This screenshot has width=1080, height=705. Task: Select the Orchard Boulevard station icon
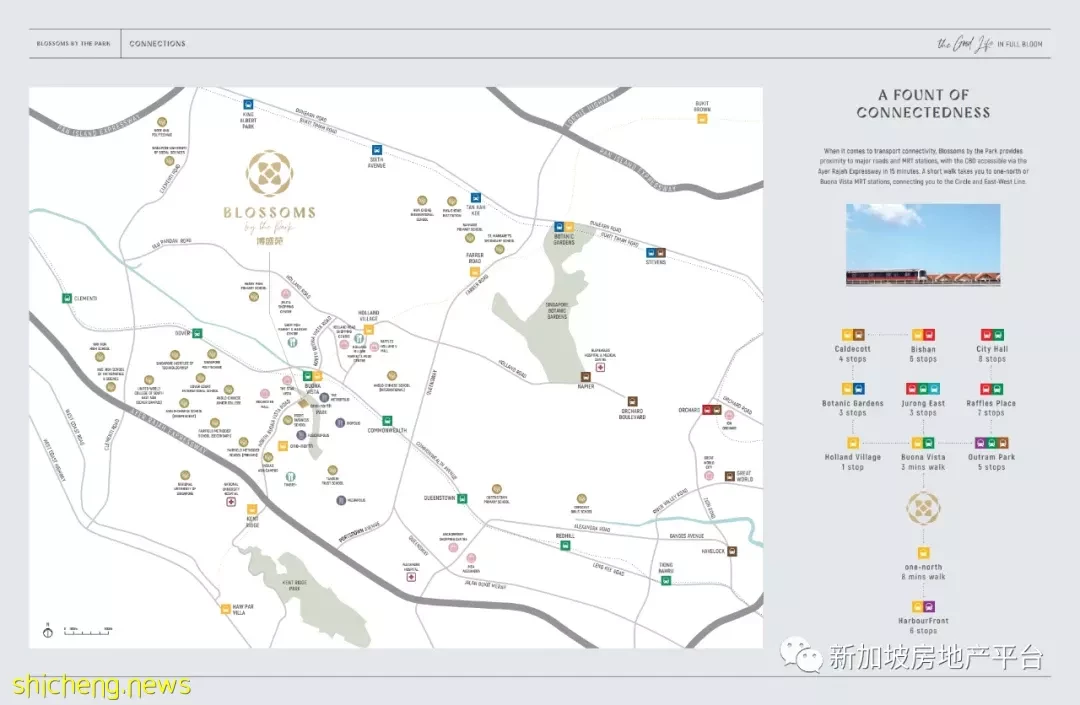pyautogui.click(x=632, y=401)
